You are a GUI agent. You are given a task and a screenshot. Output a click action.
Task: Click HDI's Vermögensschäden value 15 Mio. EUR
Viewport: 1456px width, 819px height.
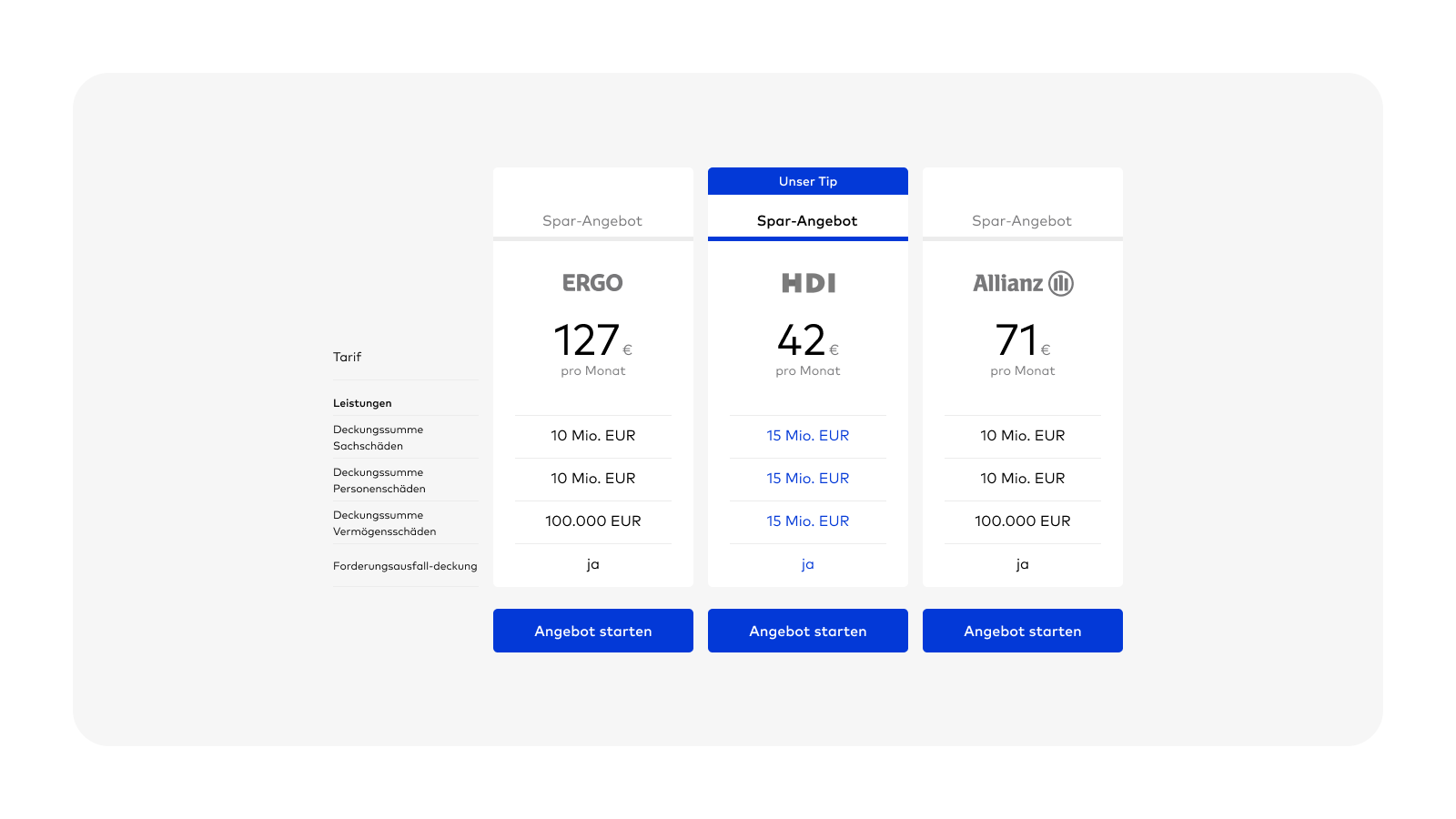808,521
